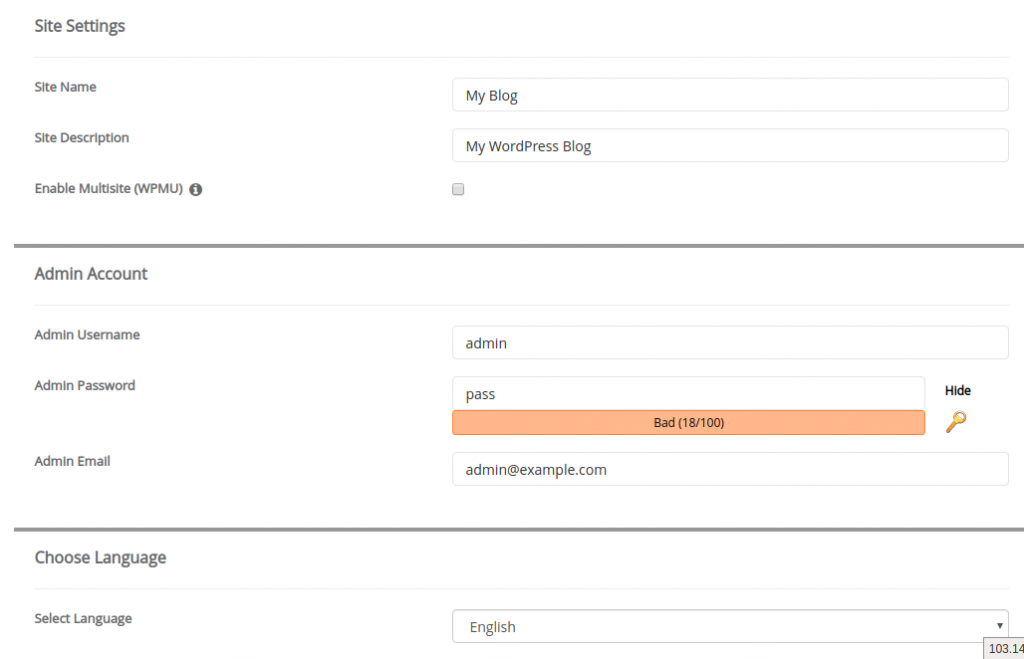Click the Admin Account heading

pos(91,274)
